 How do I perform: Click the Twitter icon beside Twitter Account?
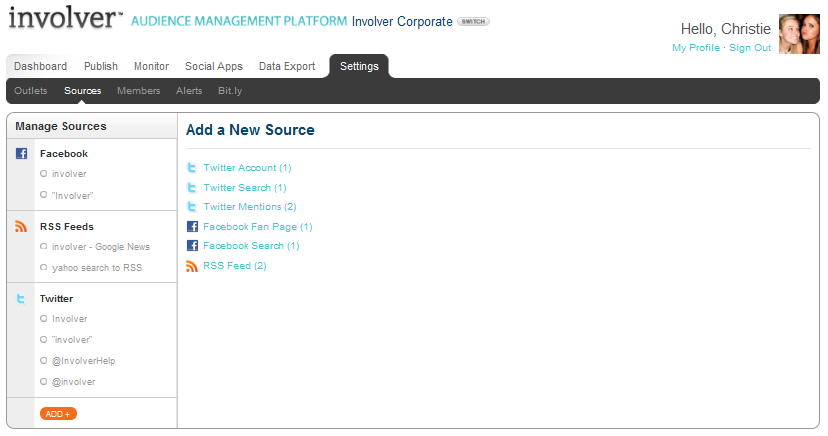192,168
